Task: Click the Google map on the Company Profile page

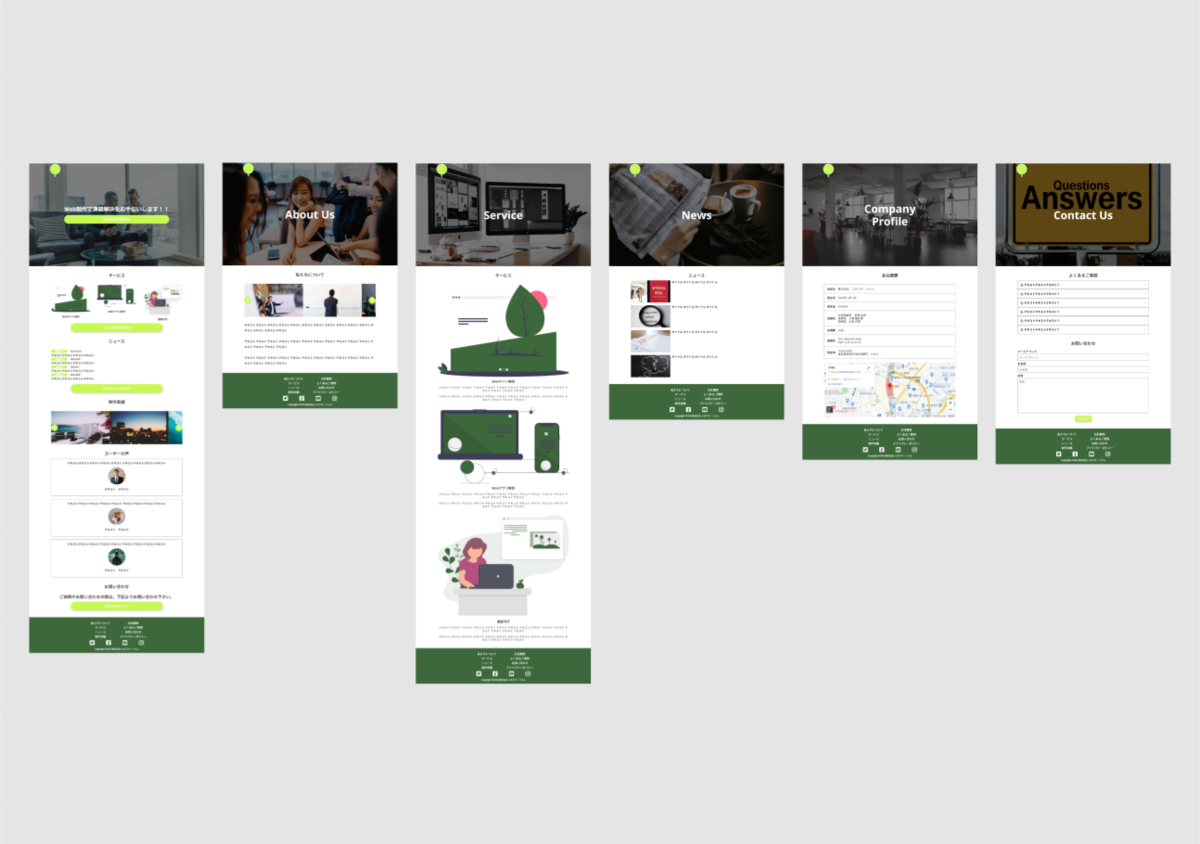Action: coord(890,390)
